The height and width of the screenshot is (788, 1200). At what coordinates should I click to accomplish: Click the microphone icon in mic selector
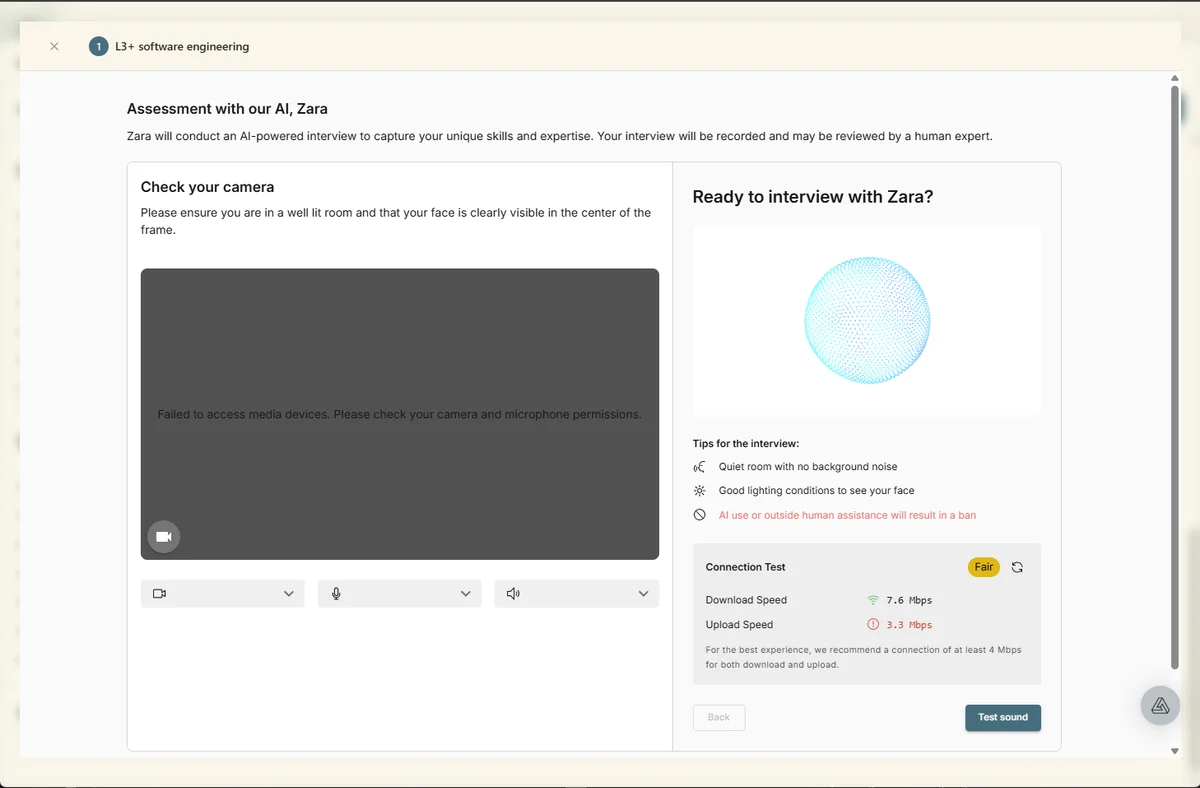pyautogui.click(x=336, y=594)
